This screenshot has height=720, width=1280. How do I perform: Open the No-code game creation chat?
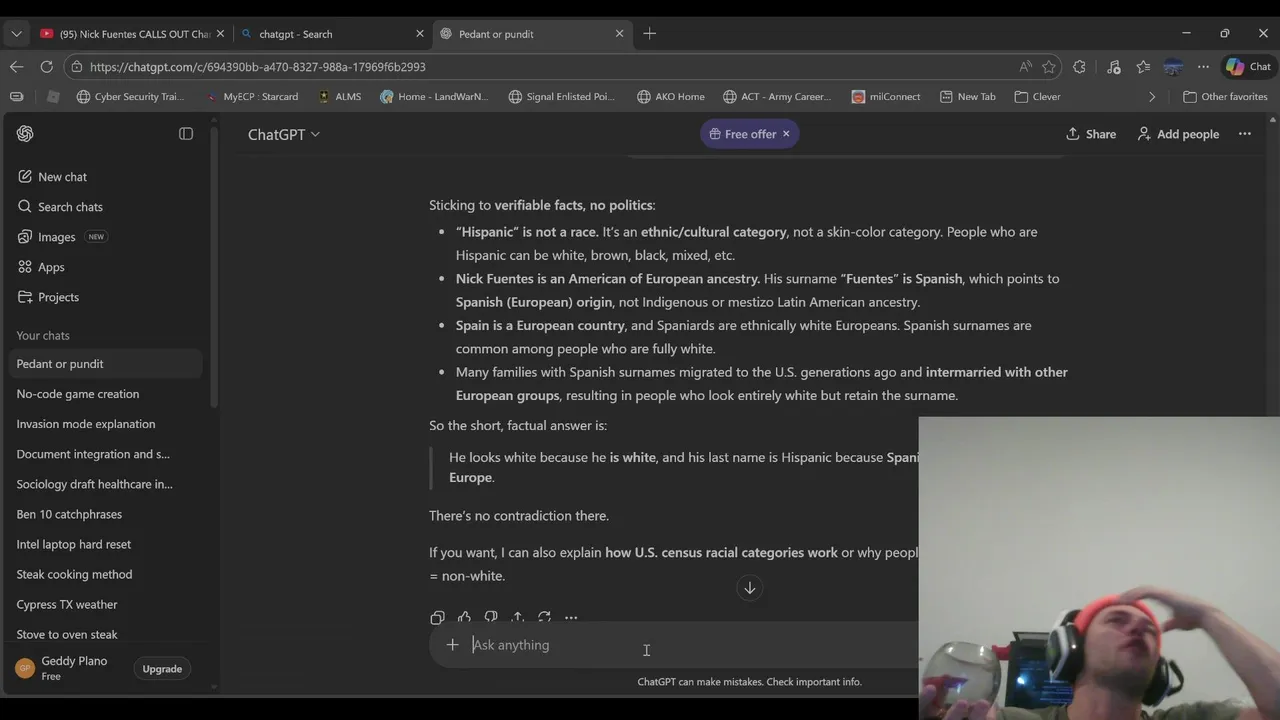[x=105, y=394]
